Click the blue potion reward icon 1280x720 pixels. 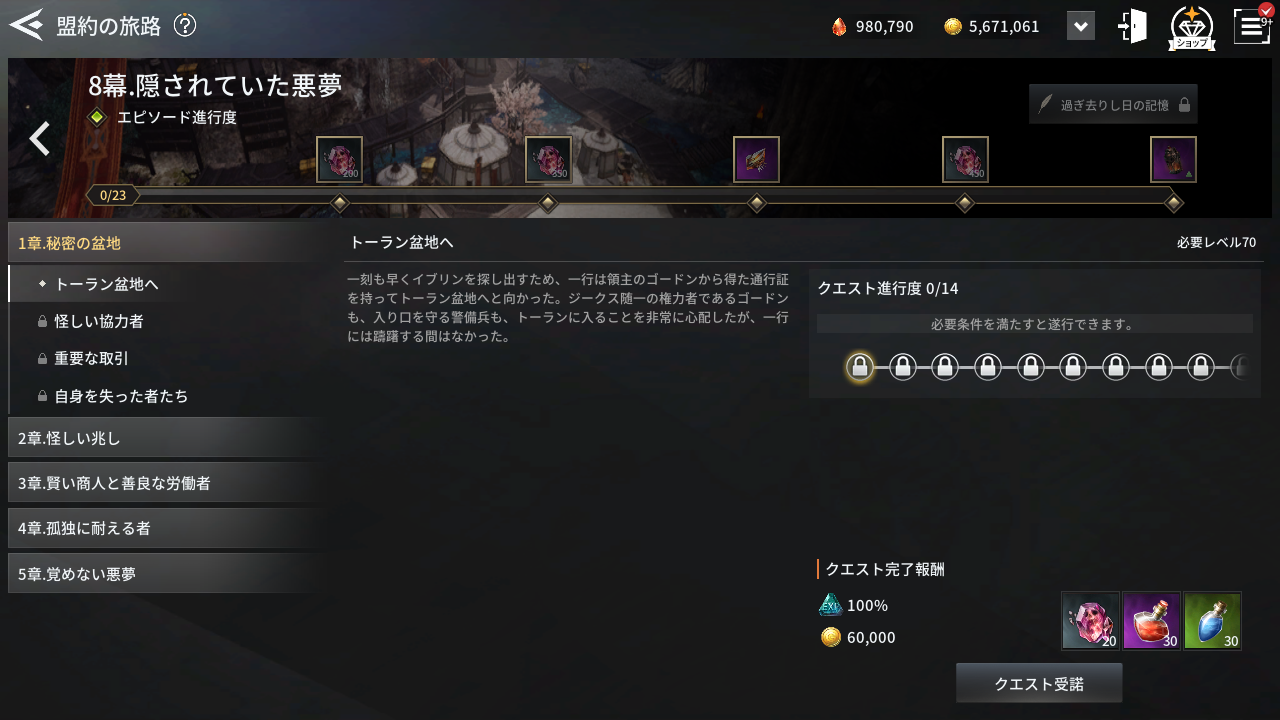pos(1212,621)
